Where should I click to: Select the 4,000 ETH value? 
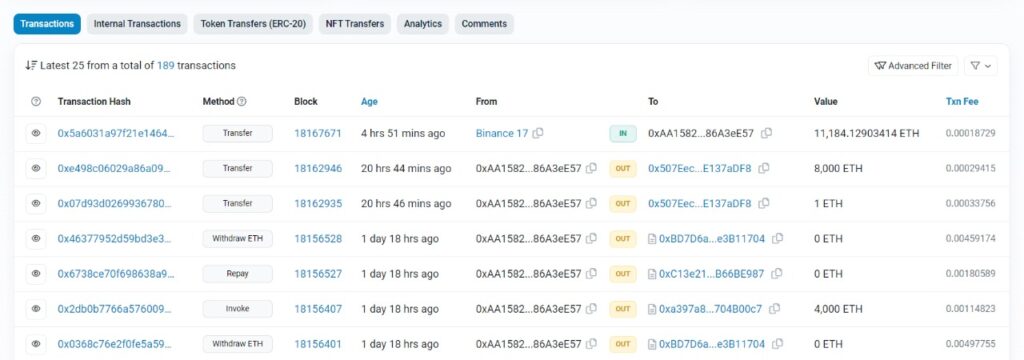[x=839, y=309]
